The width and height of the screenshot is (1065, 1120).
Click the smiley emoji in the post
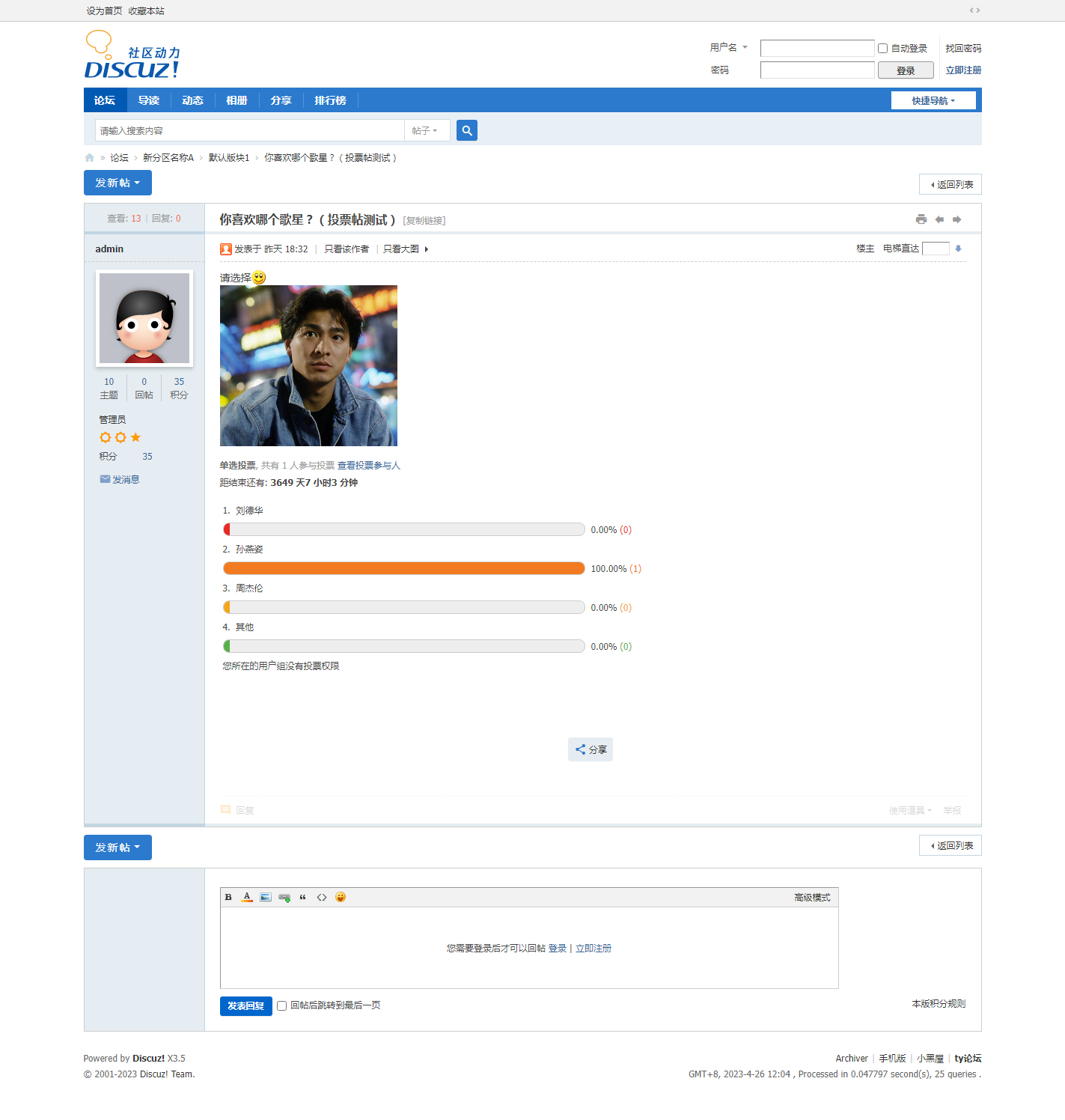pos(259,277)
